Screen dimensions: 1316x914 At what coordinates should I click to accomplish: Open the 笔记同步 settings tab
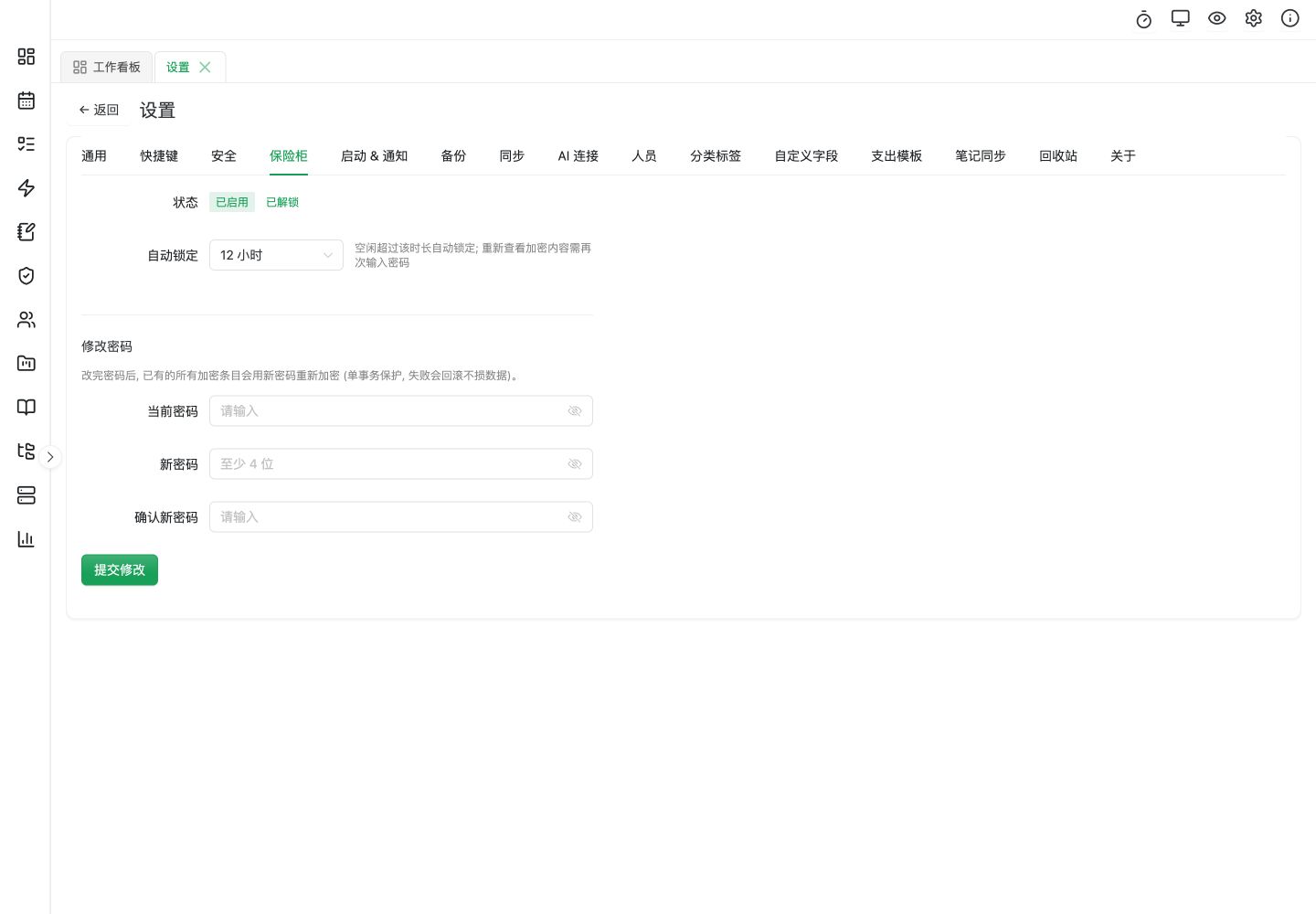[x=981, y=156]
